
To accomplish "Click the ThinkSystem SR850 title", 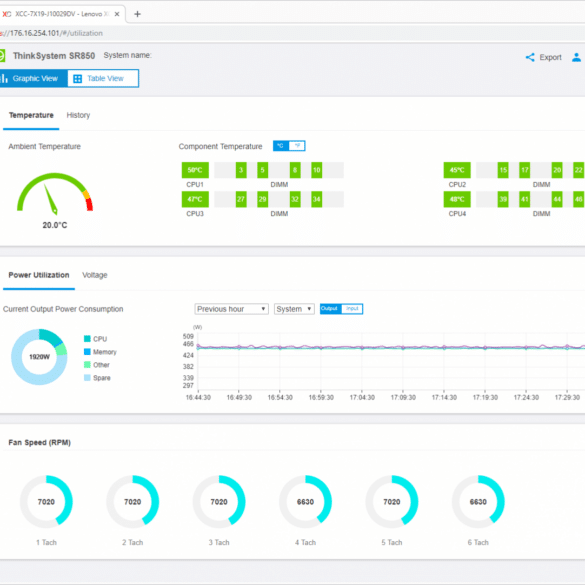I will 54,56.
